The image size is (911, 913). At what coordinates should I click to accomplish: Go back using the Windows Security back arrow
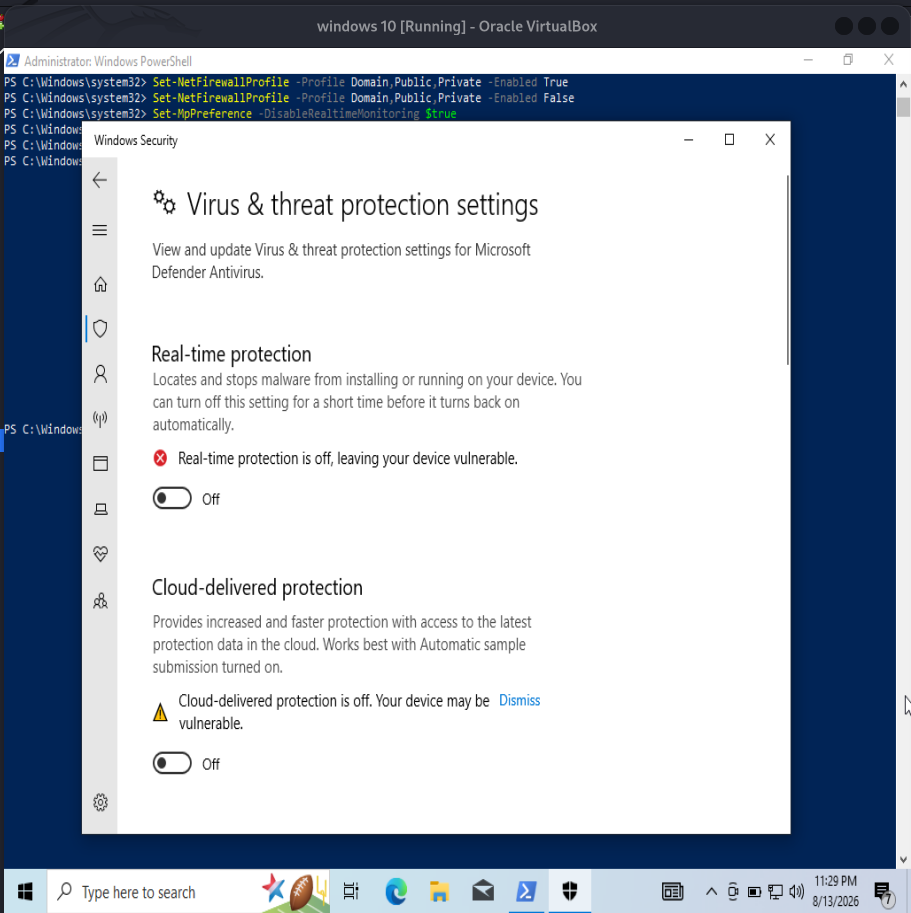pyautogui.click(x=100, y=180)
